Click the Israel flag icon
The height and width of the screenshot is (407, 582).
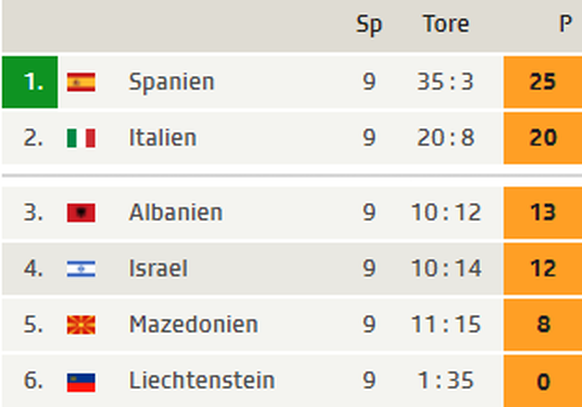(81, 269)
